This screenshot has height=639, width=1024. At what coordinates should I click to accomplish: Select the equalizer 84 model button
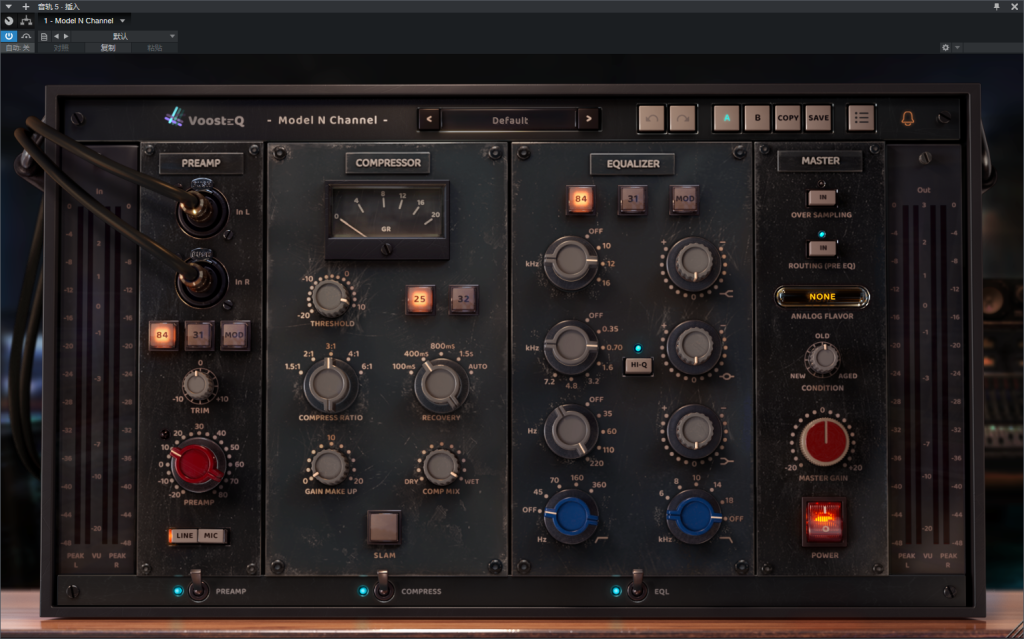[x=581, y=199]
